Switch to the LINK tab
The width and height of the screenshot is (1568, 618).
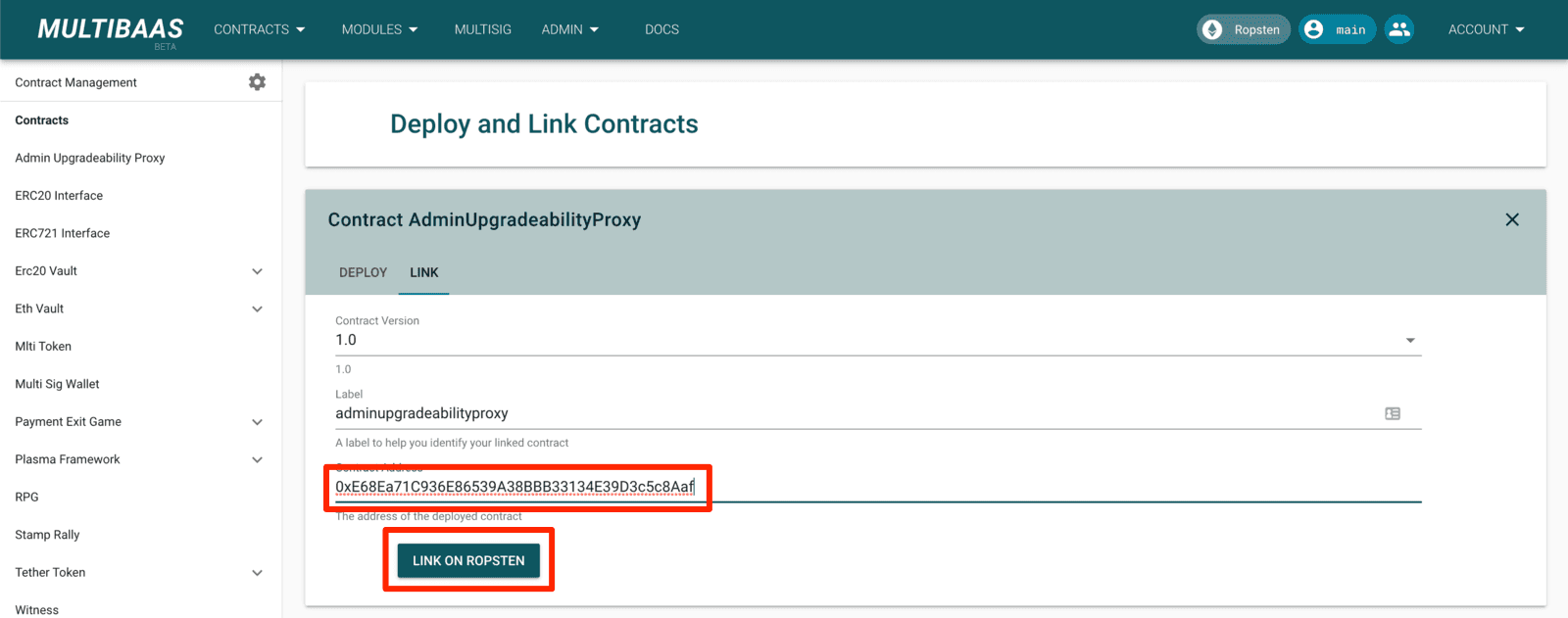(424, 272)
